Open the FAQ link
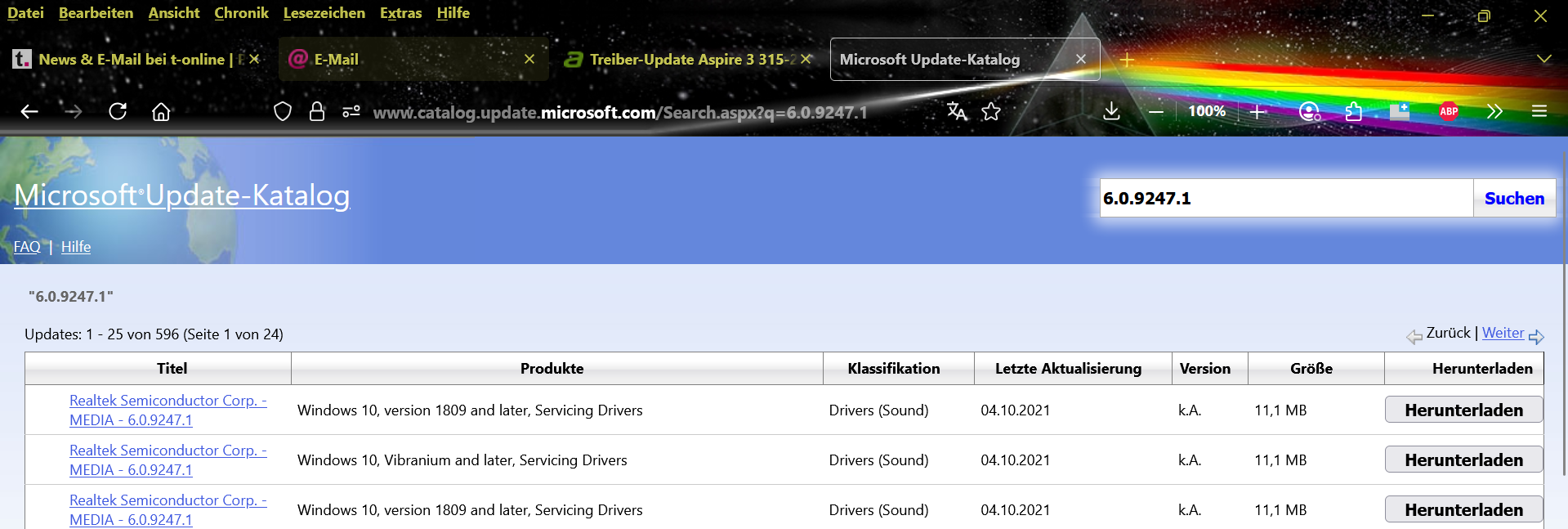This screenshot has height=529, width=1568. (27, 247)
